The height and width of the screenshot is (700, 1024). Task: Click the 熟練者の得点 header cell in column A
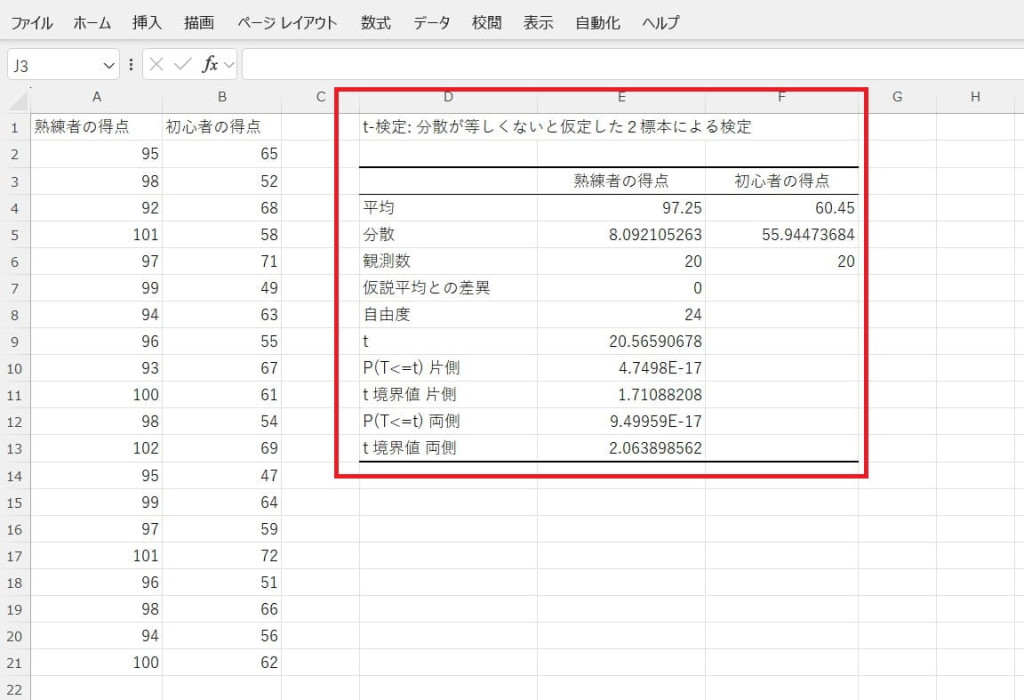point(96,127)
